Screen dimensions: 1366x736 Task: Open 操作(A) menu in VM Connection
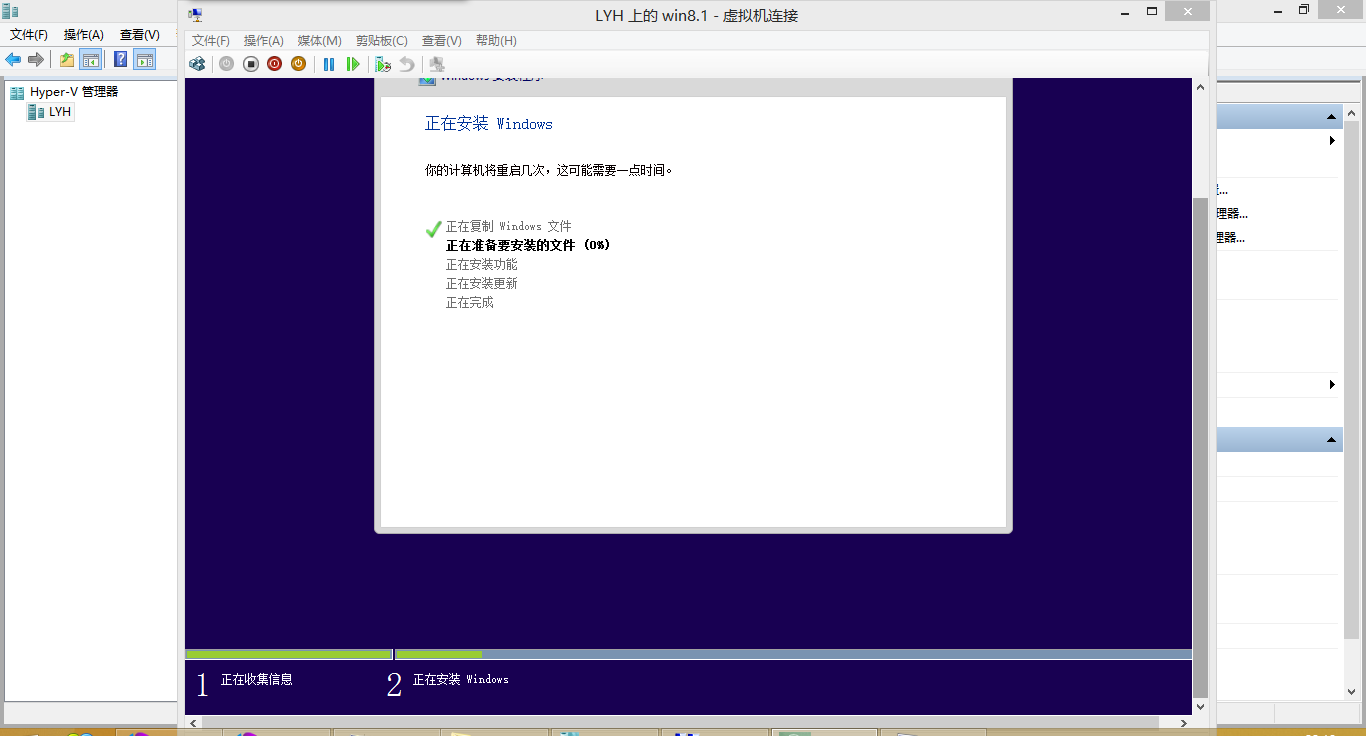coord(264,41)
